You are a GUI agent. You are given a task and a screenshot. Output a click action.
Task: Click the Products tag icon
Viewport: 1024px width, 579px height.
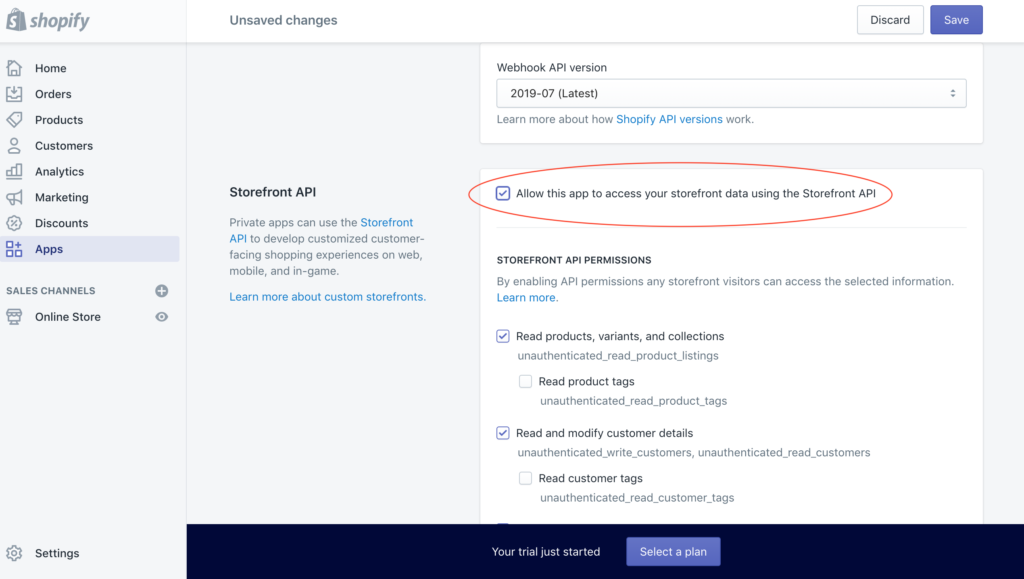[x=17, y=119]
